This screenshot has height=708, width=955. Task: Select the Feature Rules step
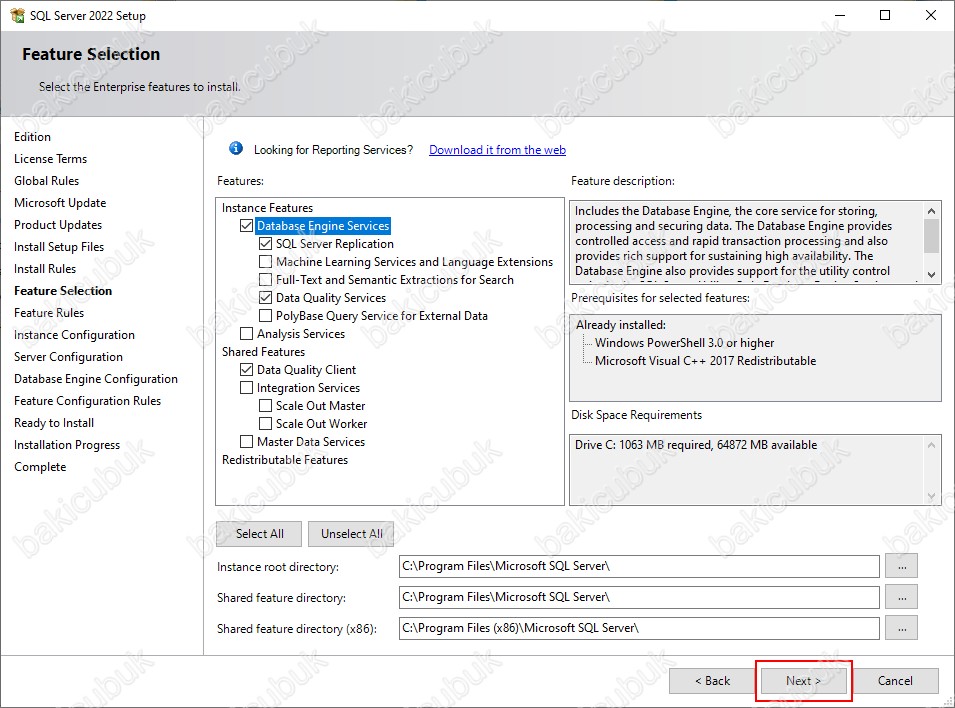pos(49,313)
